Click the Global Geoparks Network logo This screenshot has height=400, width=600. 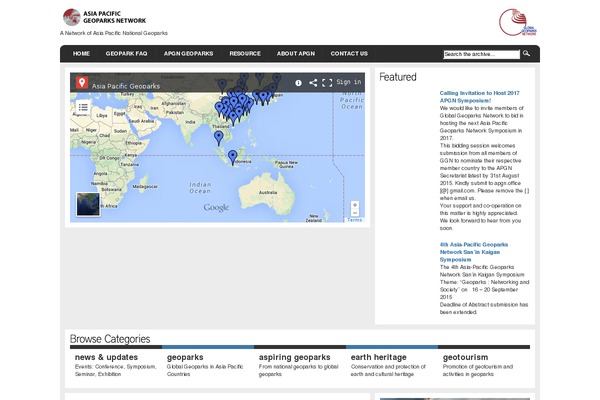tap(518, 22)
